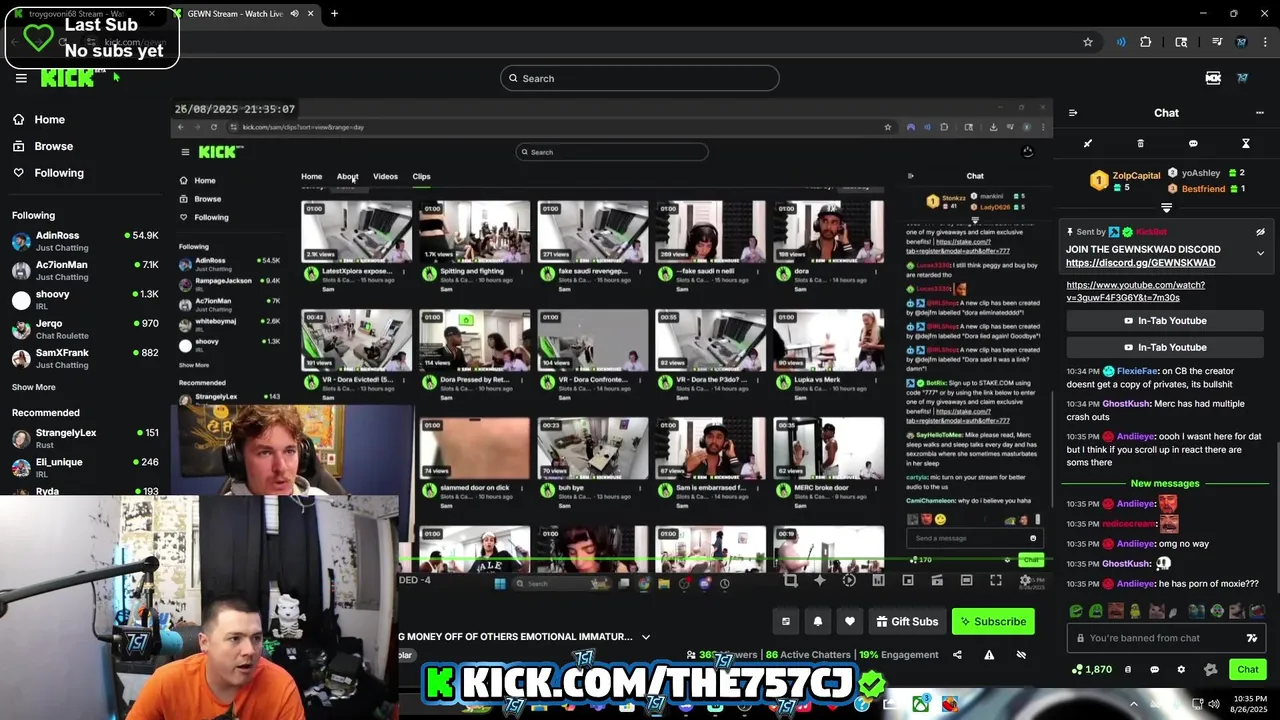Click chat identity bubble icon near settings
Viewport: 1280px width, 720px height.
[1154, 669]
